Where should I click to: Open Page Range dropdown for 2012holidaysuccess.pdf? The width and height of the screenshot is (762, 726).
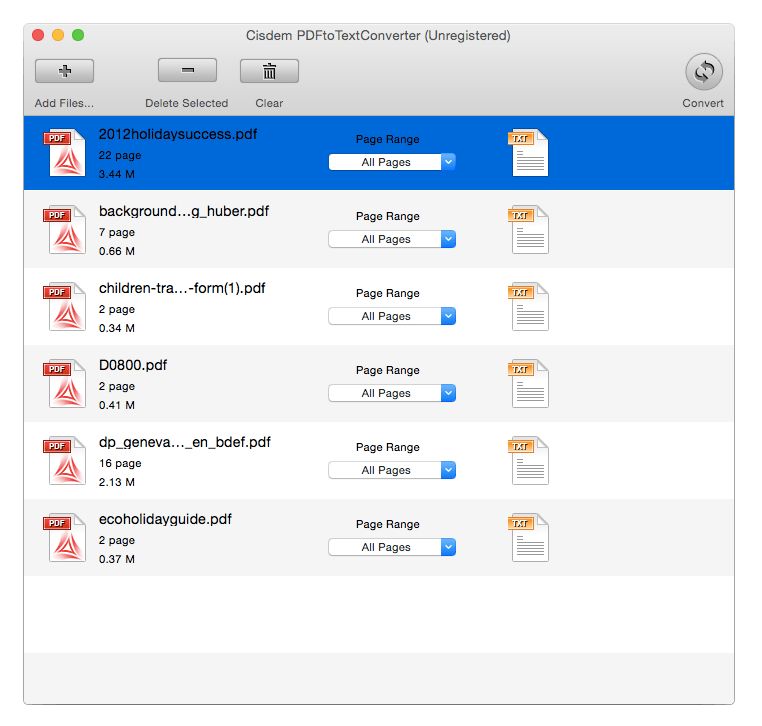(x=392, y=162)
